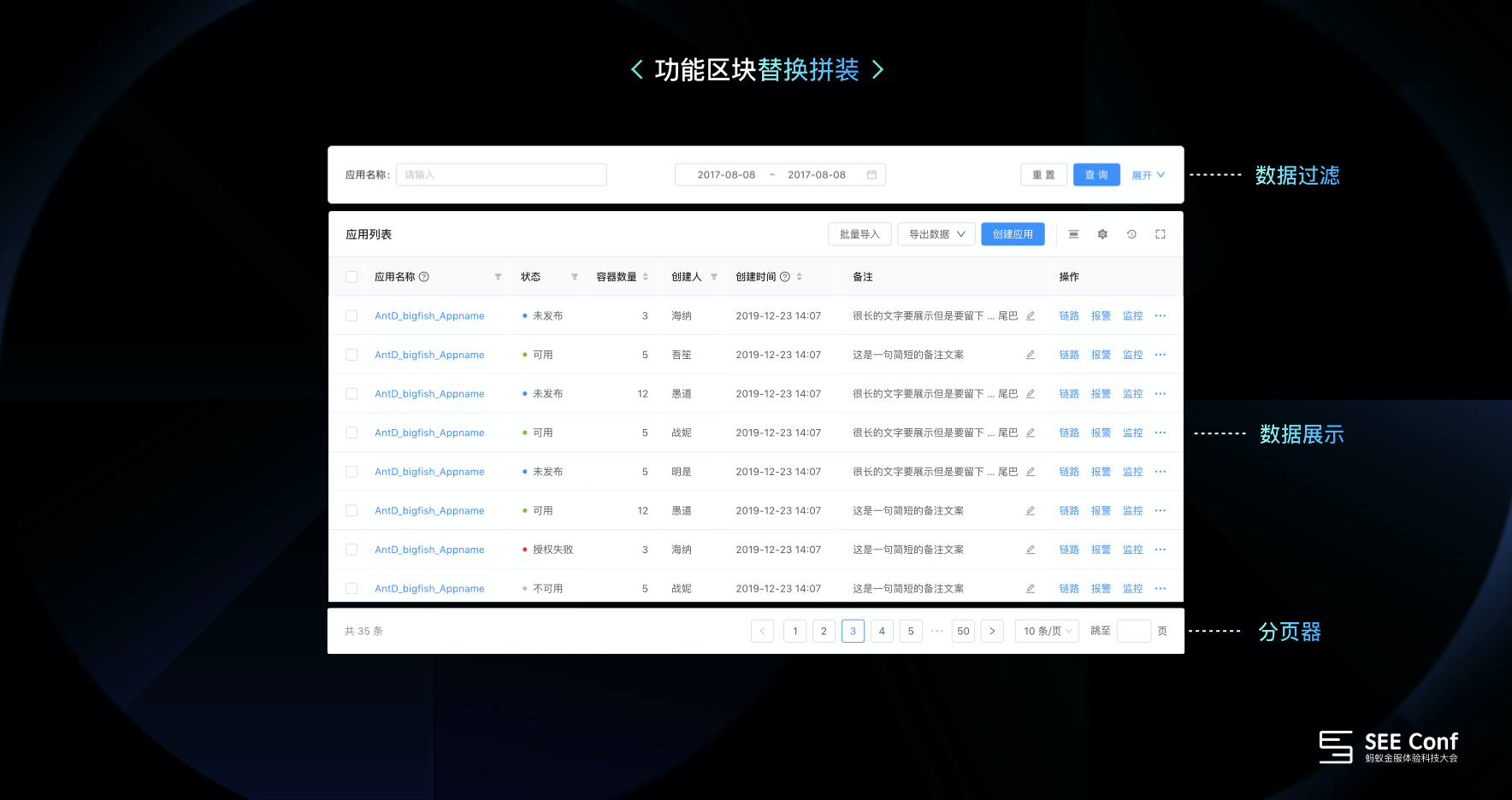The height and width of the screenshot is (800, 1512).
Task: Open the filter menu for 状态 column
Action: coord(575,277)
